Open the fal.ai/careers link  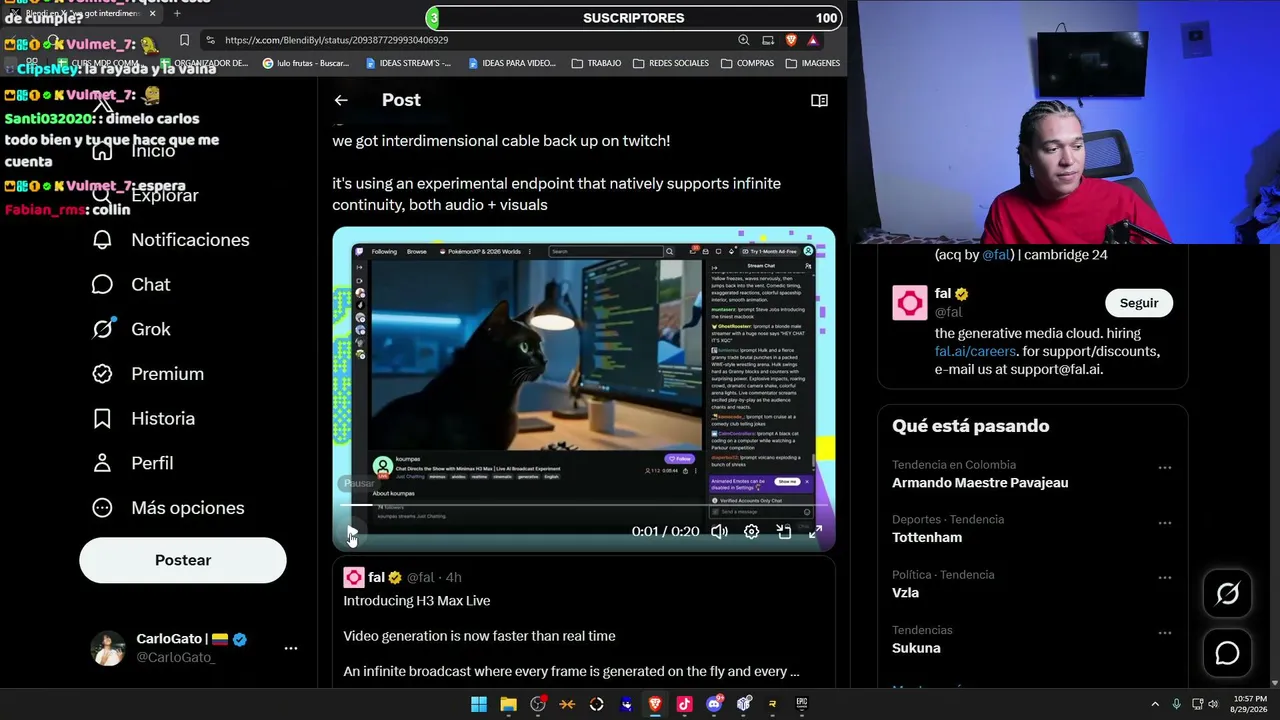[x=975, y=351]
